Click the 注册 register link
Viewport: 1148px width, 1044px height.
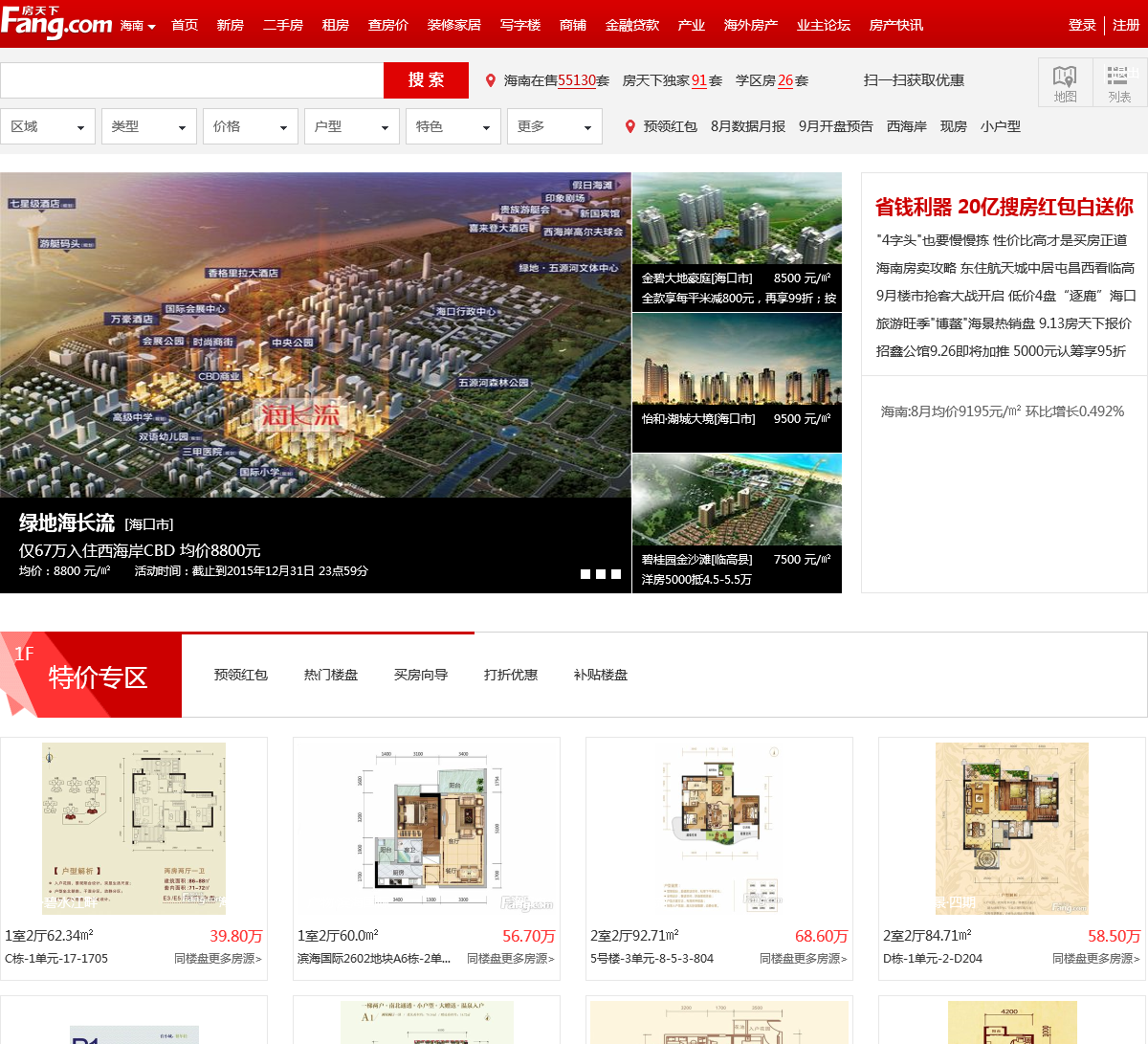click(x=1126, y=25)
